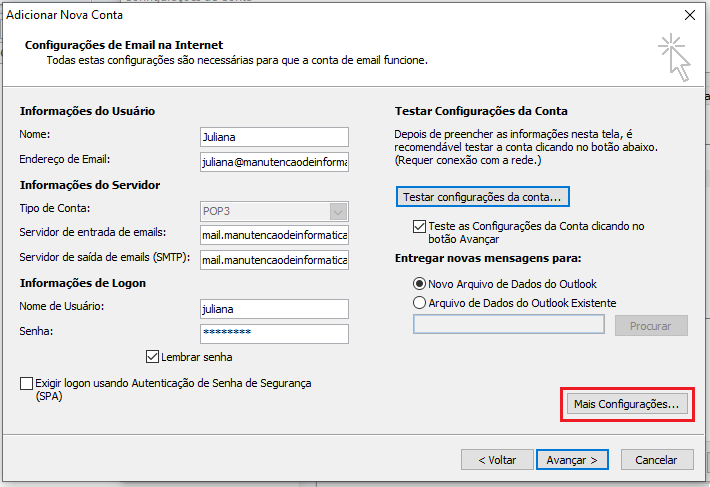Select the Servidor de entrada de emails field
The image size is (710, 487).
pos(274,235)
